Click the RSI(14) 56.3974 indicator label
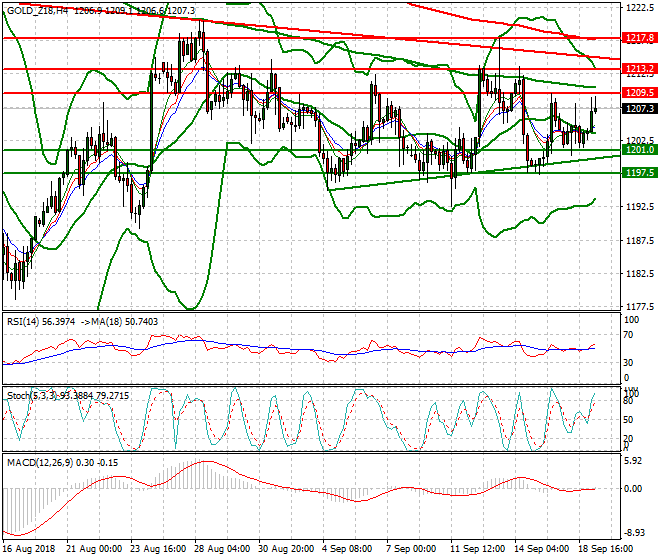The width and height of the screenshot is (660, 560). (41, 322)
